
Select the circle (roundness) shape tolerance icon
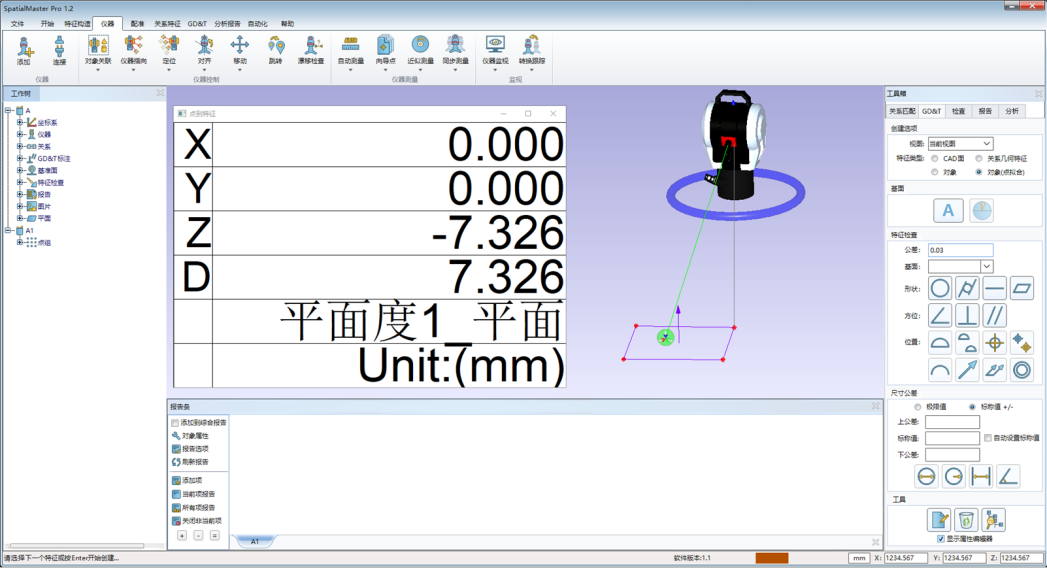pos(940,289)
